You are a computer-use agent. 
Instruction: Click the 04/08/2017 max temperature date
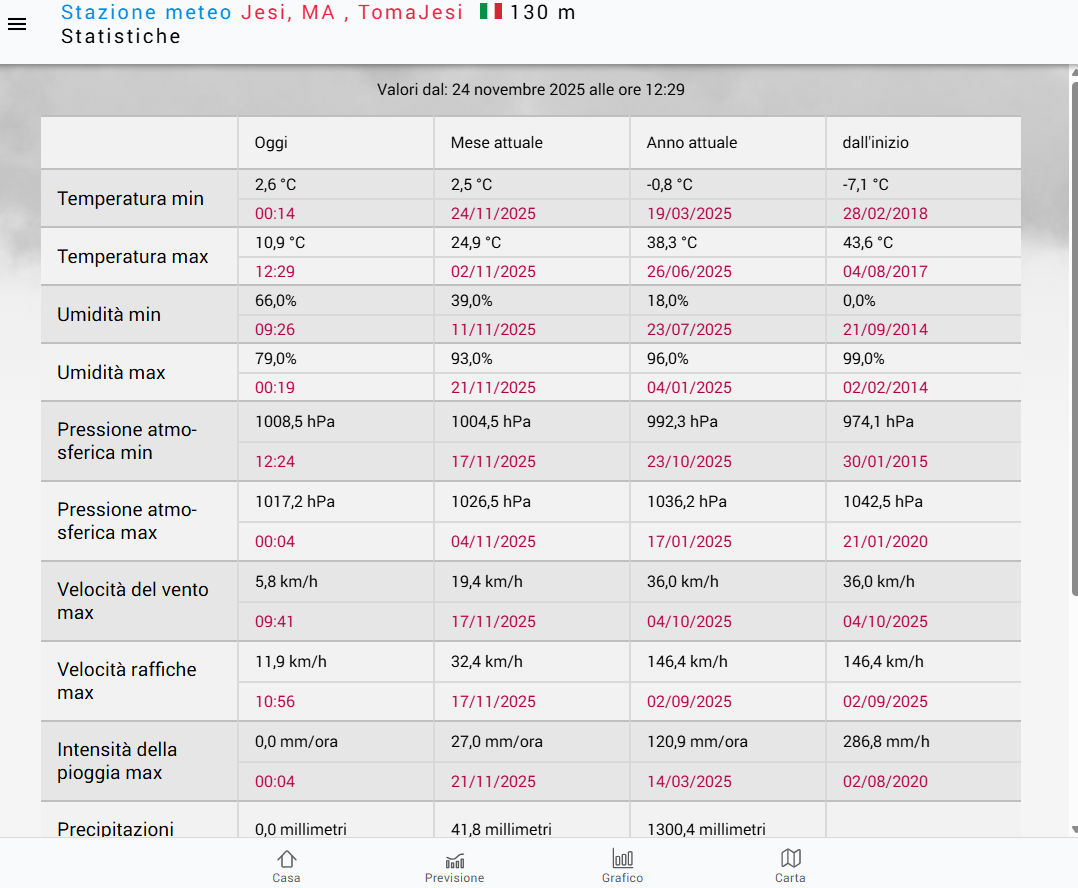[x=885, y=271]
